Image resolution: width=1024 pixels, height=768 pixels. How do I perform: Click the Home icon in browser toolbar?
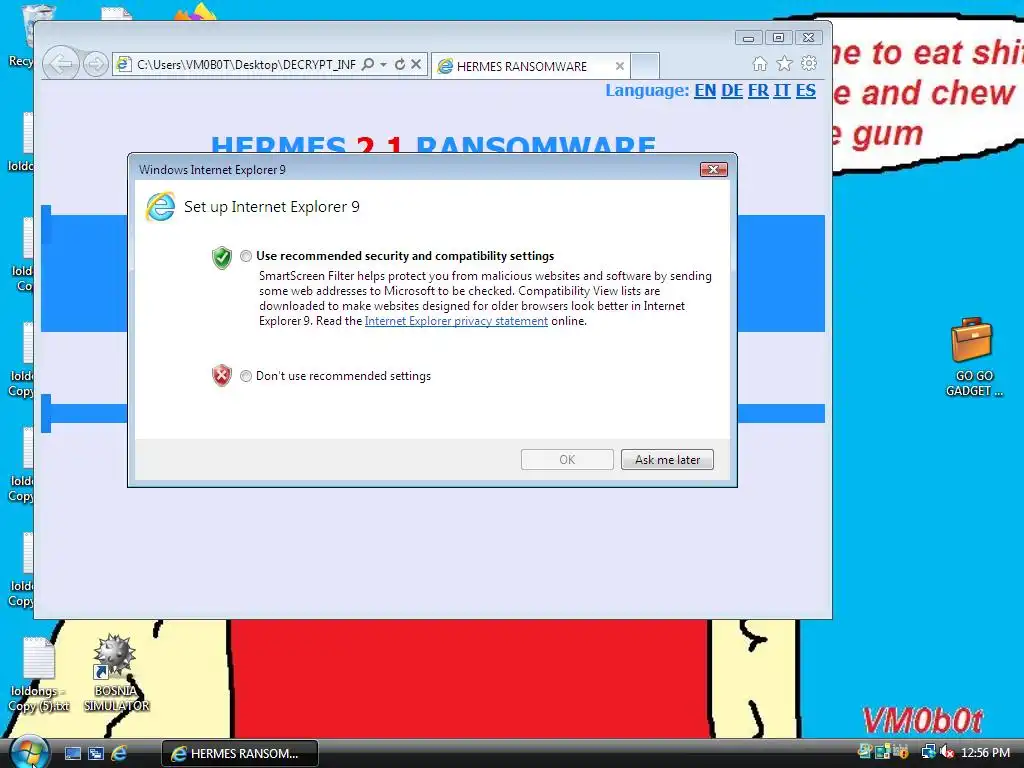coord(760,63)
